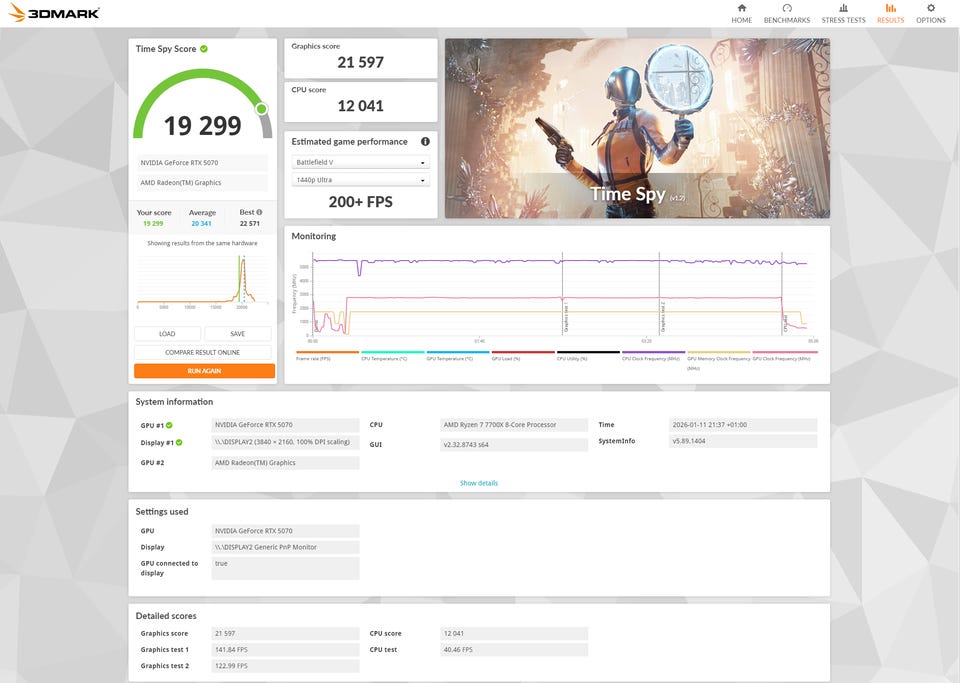Click the info icon next to Best score

coord(259,212)
